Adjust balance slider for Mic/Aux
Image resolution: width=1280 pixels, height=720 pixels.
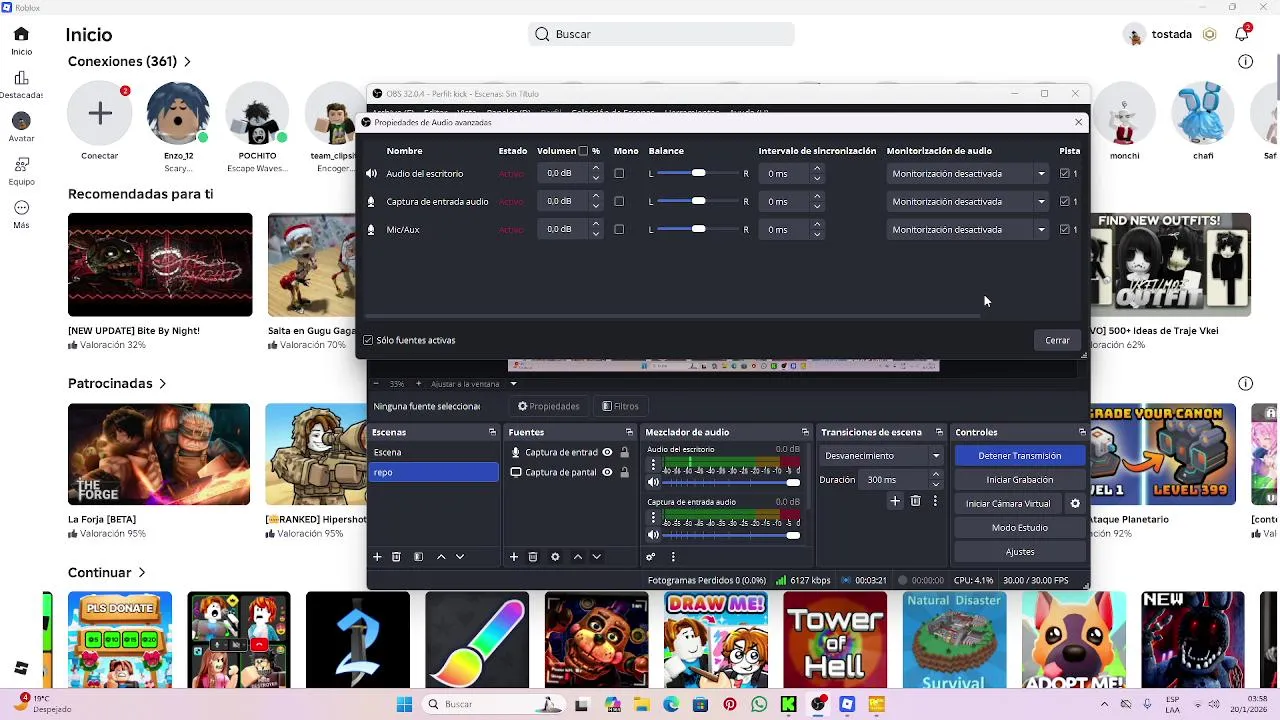698,230
